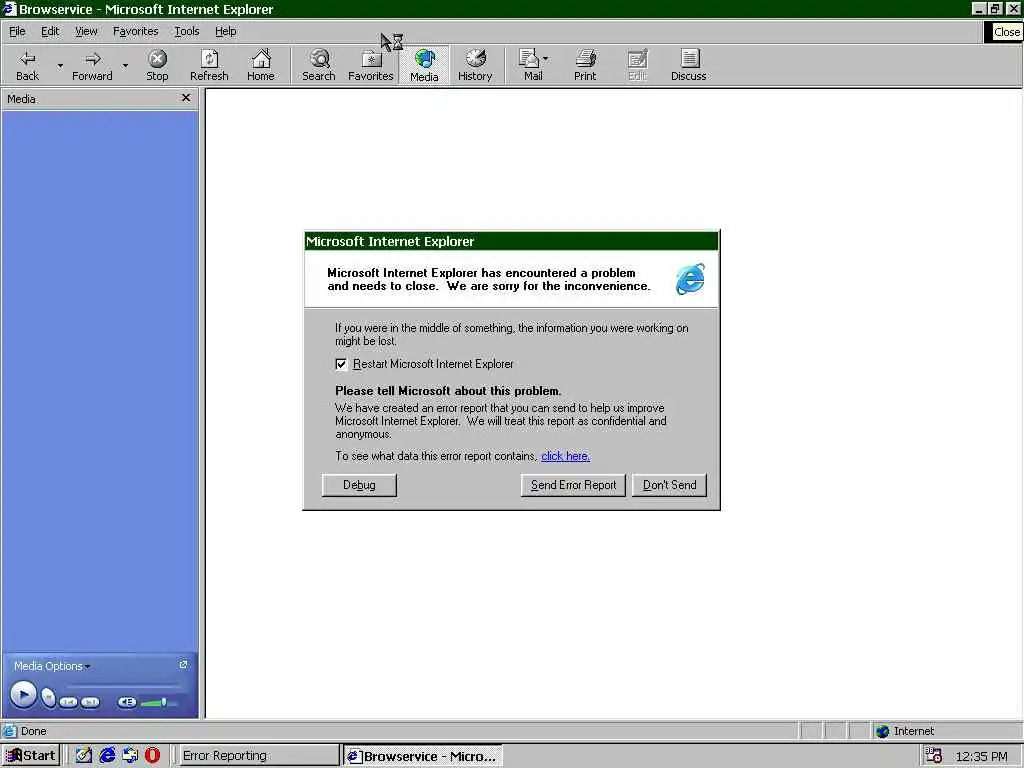Uncheck Restart Microsoft Internet Explorer
The width and height of the screenshot is (1024, 768).
[341, 364]
